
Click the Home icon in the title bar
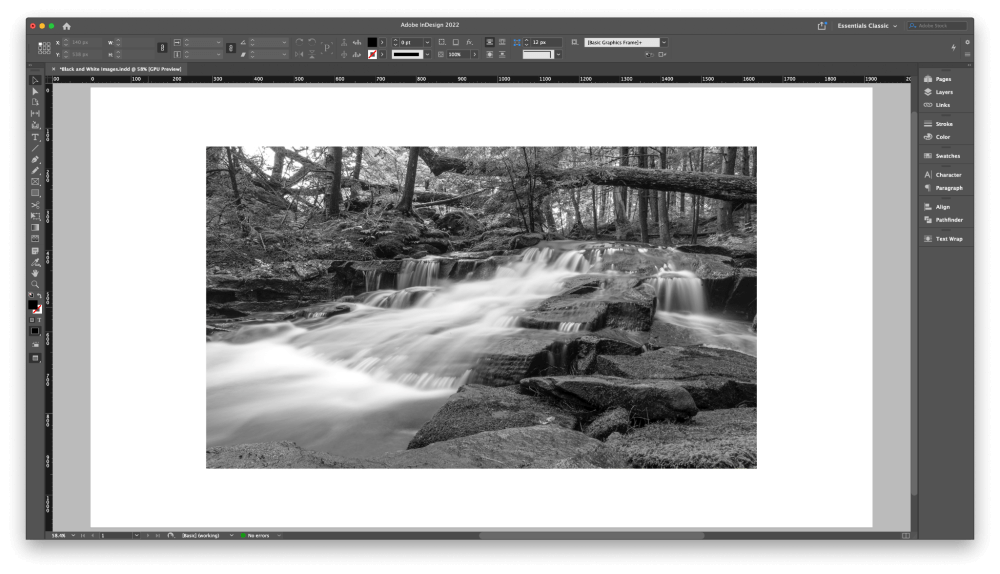66,26
